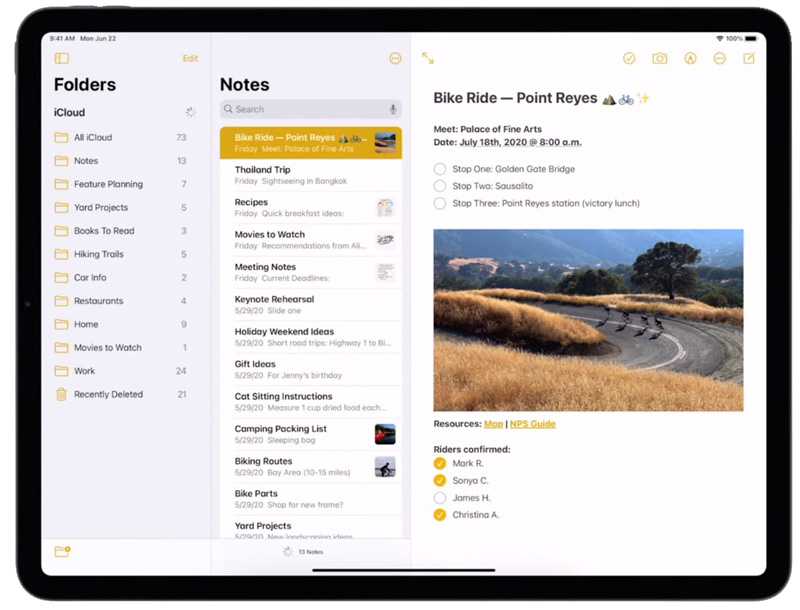Open the Notes folder
Screen dimensions: 800x610
pos(120,161)
